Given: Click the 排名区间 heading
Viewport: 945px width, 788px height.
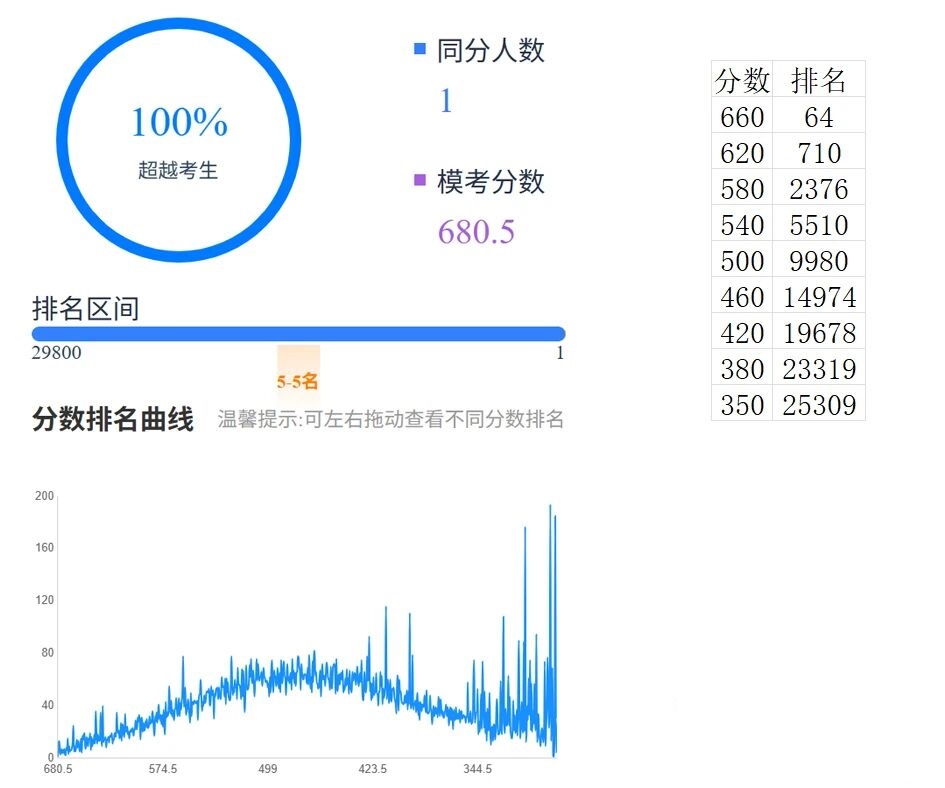Looking at the screenshot, I should coord(85,309).
